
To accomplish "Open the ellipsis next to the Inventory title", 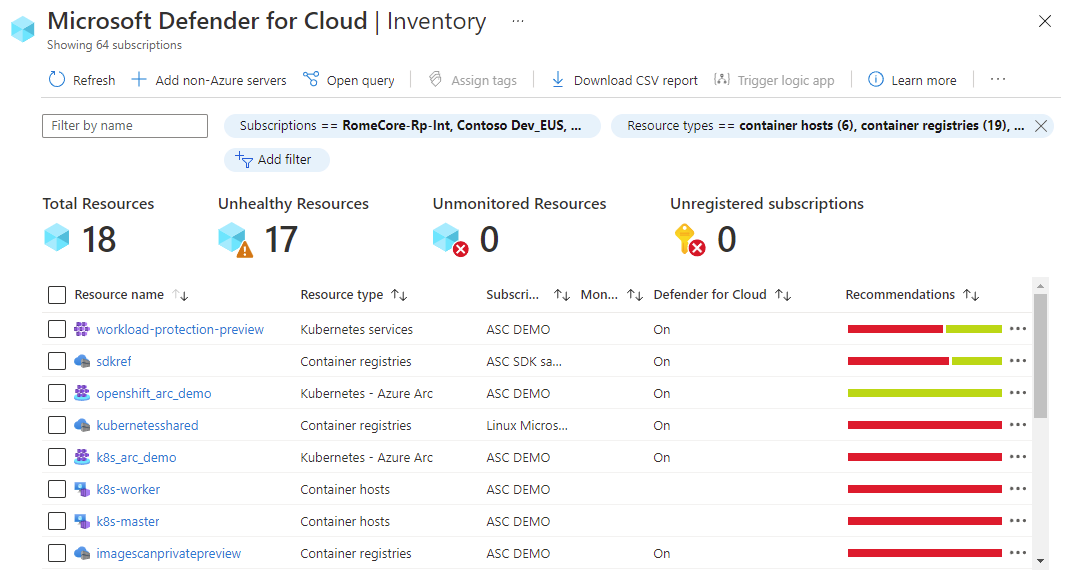I will coord(518,21).
